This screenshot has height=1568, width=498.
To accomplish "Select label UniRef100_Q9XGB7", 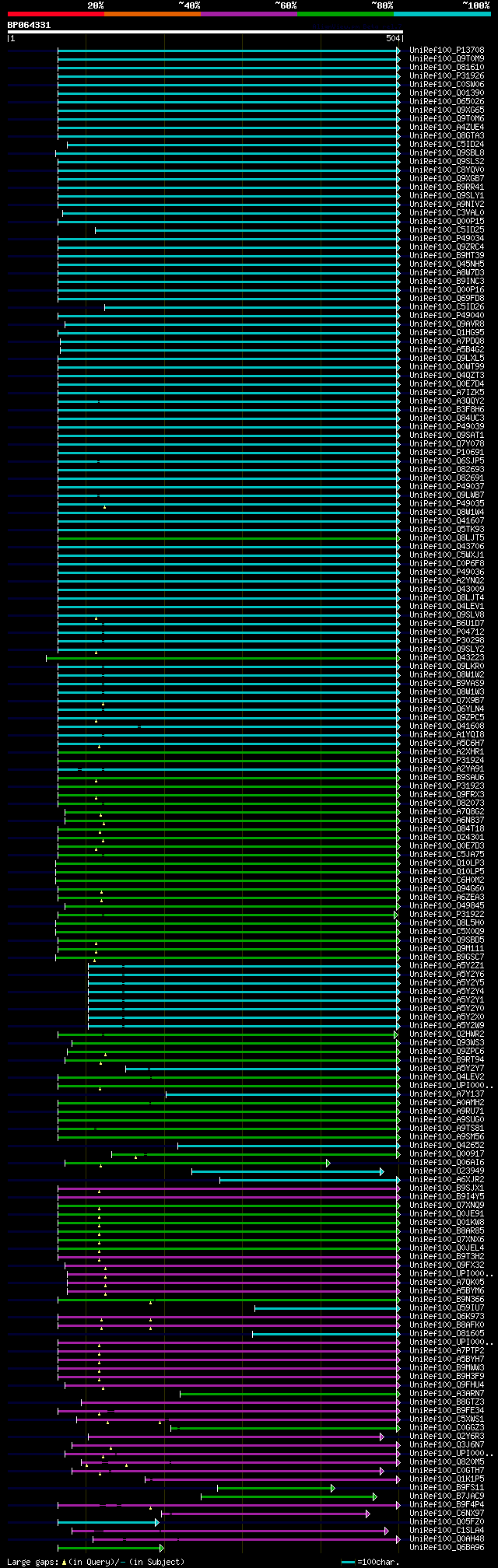I will (x=447, y=179).
